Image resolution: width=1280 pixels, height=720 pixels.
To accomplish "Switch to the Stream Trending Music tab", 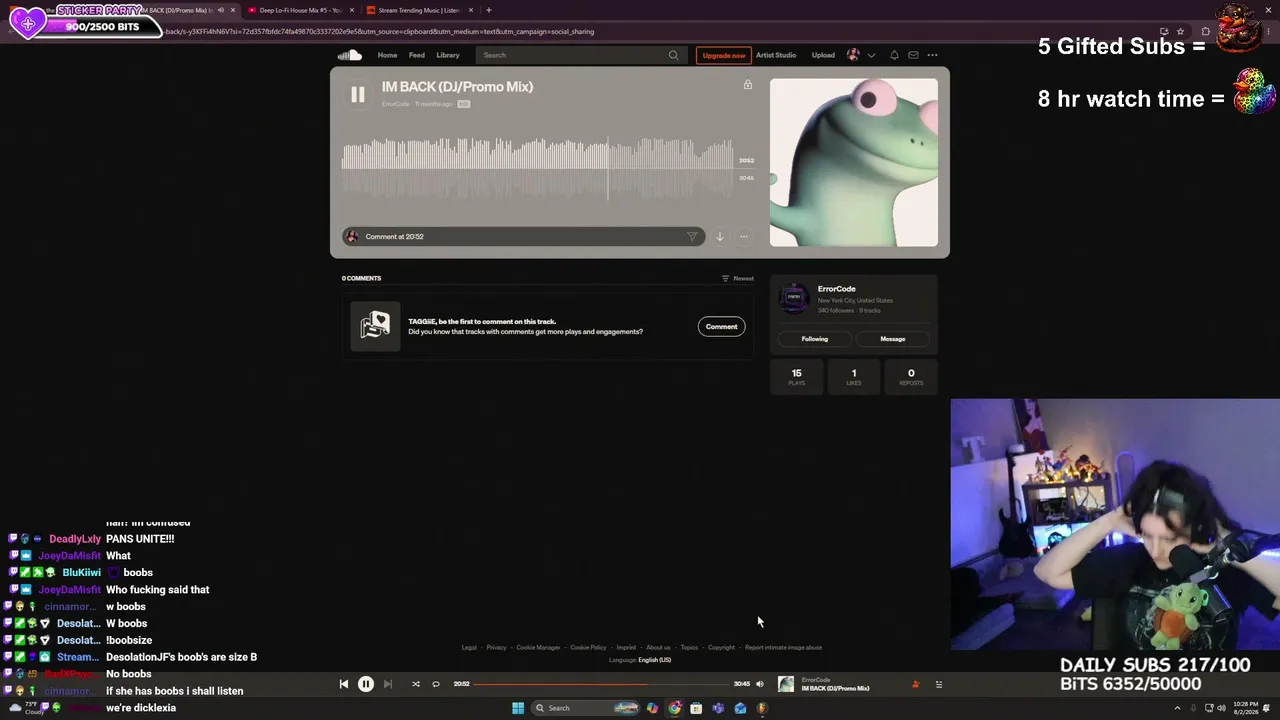I will pos(418,10).
